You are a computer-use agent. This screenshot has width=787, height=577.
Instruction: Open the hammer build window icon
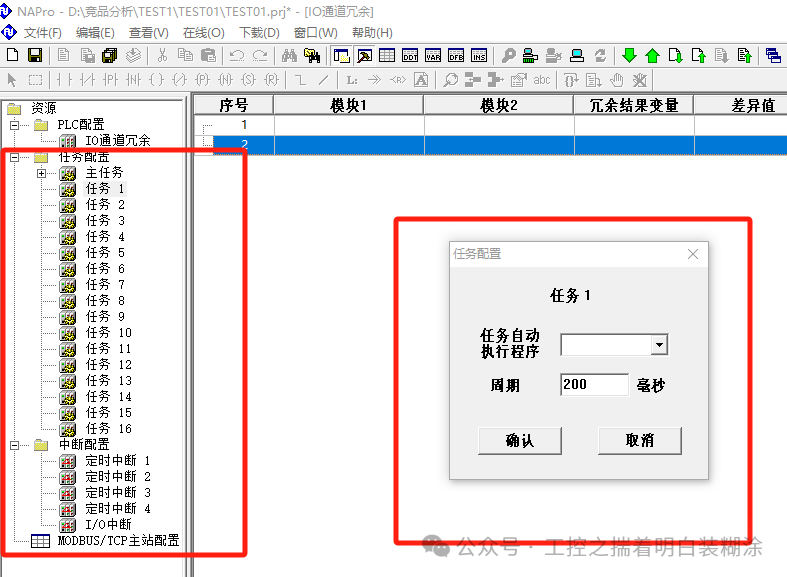coord(364,55)
